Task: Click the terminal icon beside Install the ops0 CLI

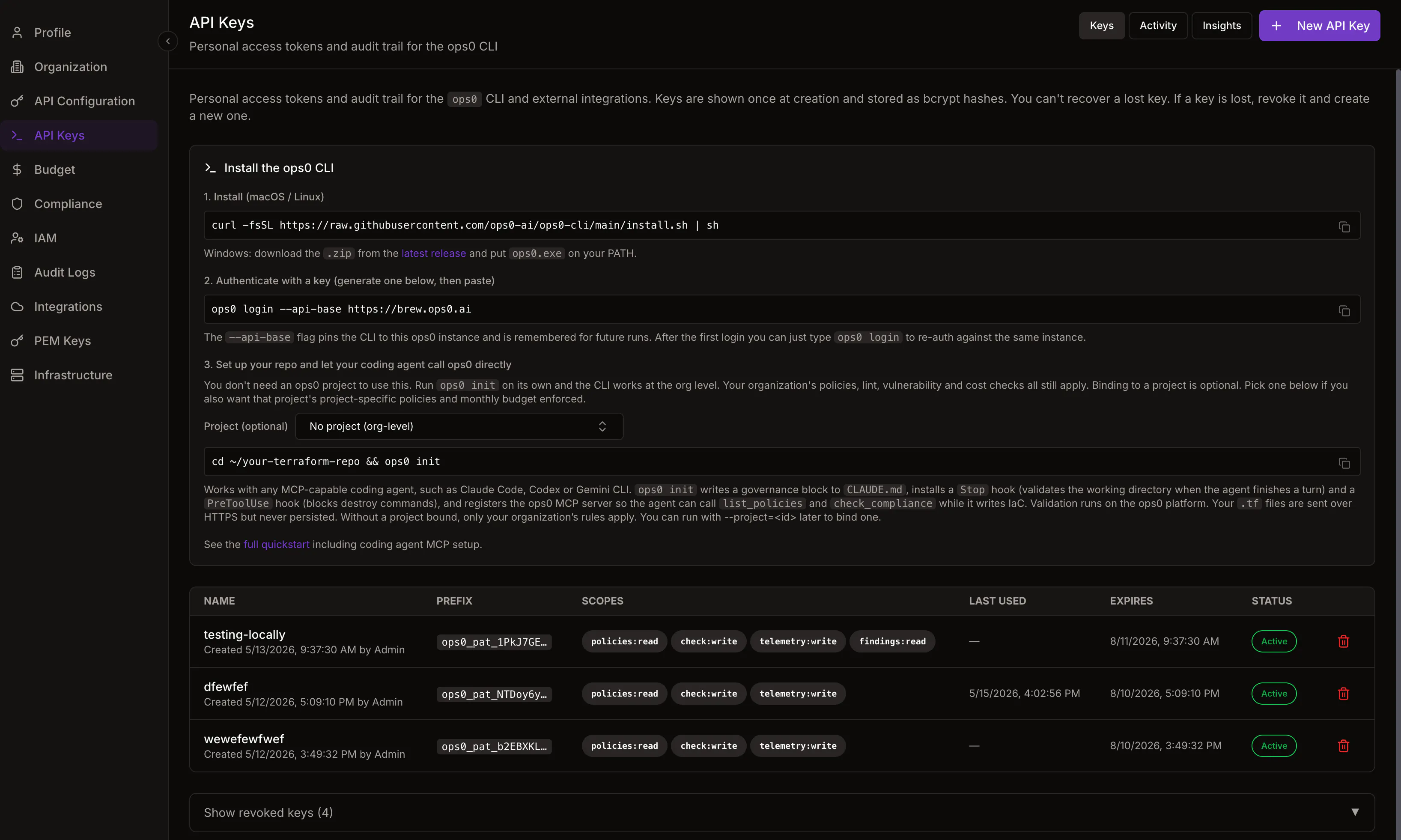Action: (210, 168)
